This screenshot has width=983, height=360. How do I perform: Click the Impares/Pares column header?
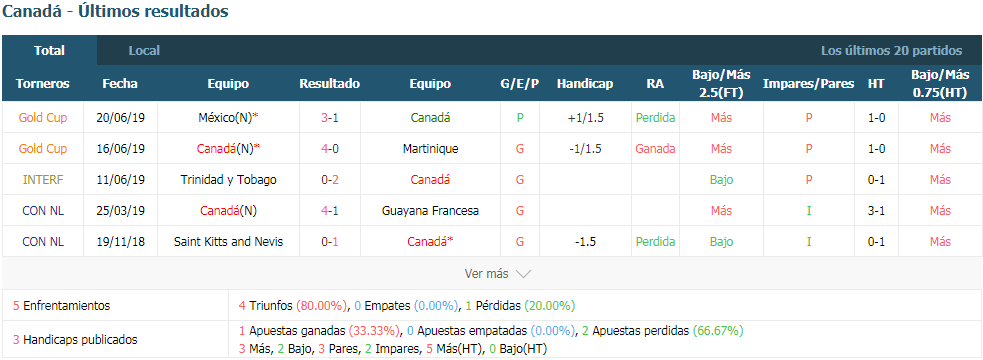pyautogui.click(x=809, y=83)
